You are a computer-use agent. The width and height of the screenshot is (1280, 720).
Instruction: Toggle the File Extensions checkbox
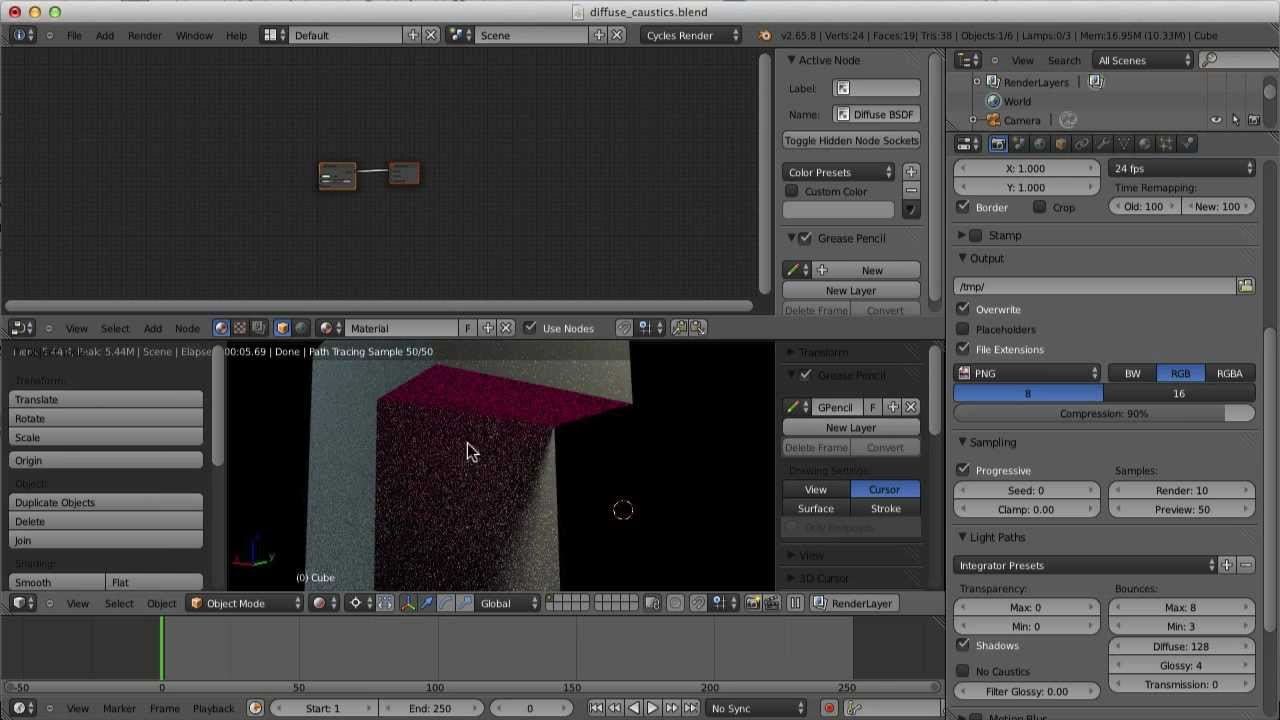click(963, 349)
